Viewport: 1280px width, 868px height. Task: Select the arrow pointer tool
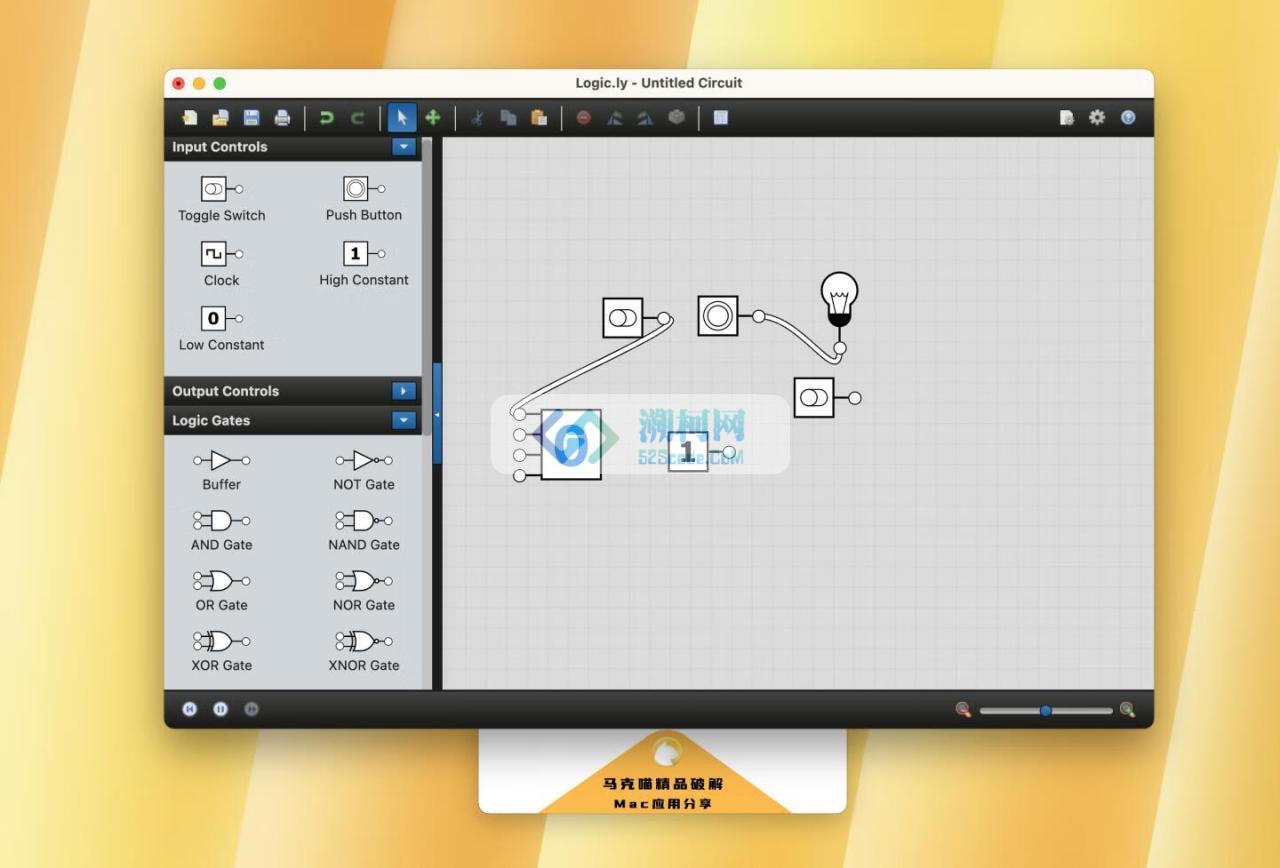point(402,118)
